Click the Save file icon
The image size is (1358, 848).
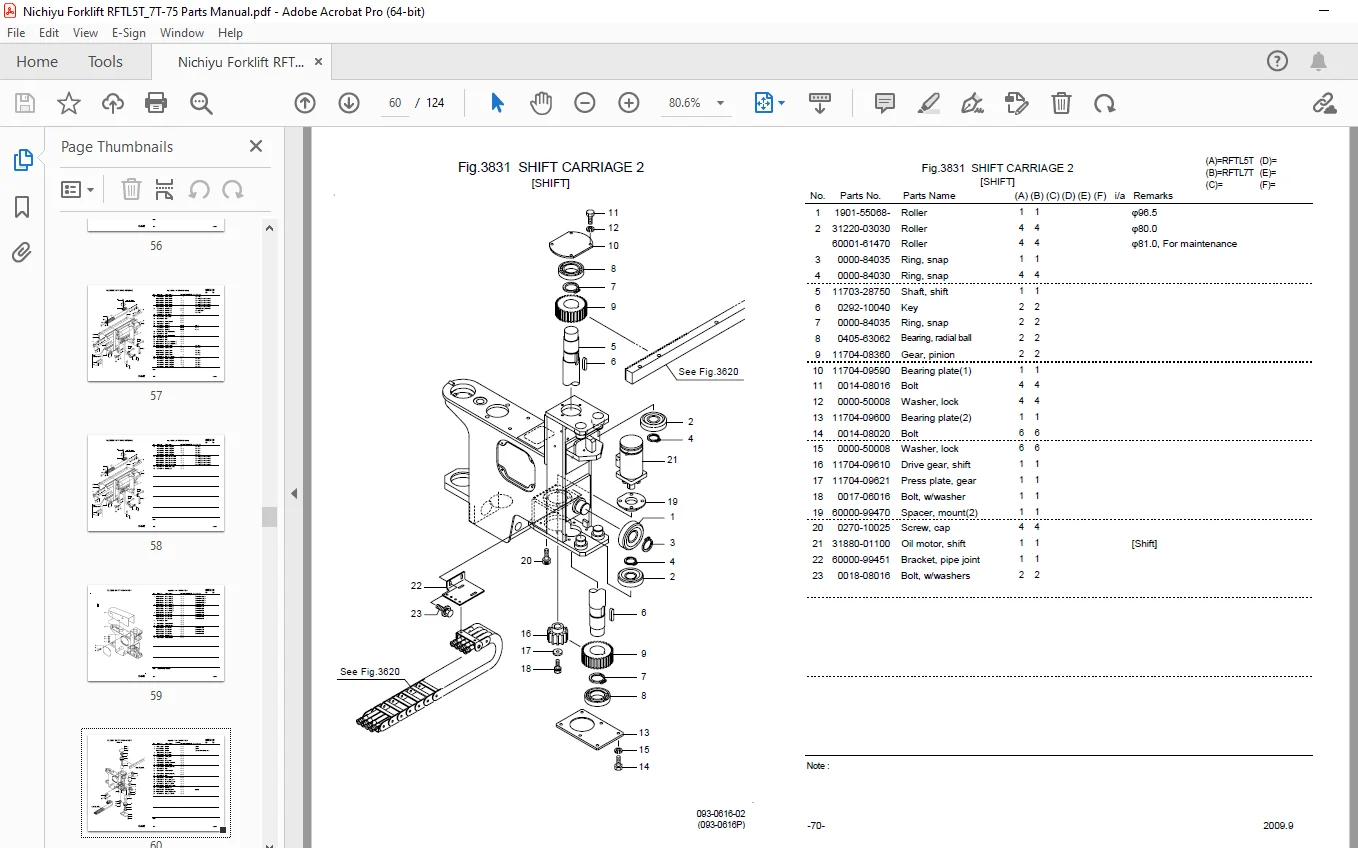(x=25, y=103)
